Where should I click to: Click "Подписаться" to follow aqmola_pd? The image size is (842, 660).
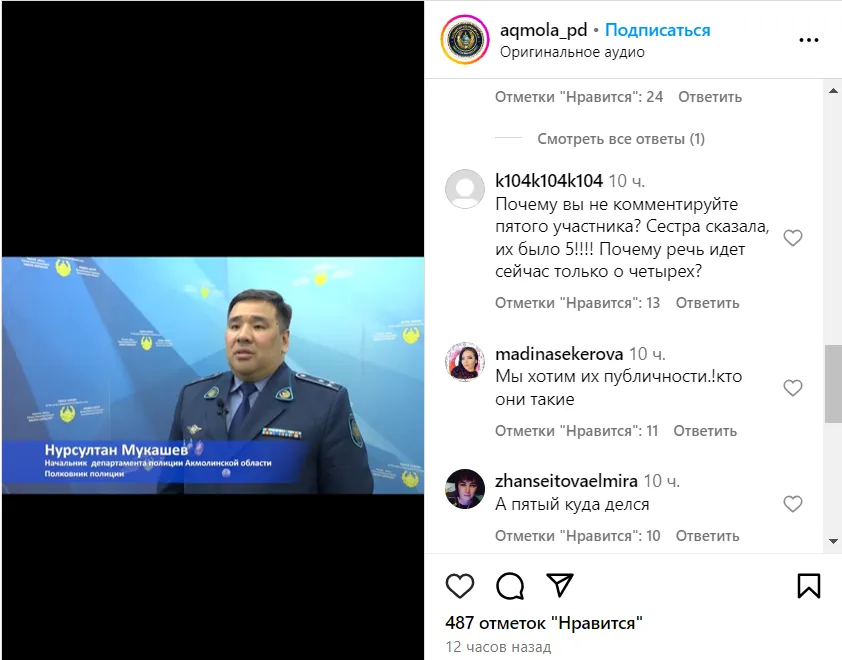click(x=658, y=30)
